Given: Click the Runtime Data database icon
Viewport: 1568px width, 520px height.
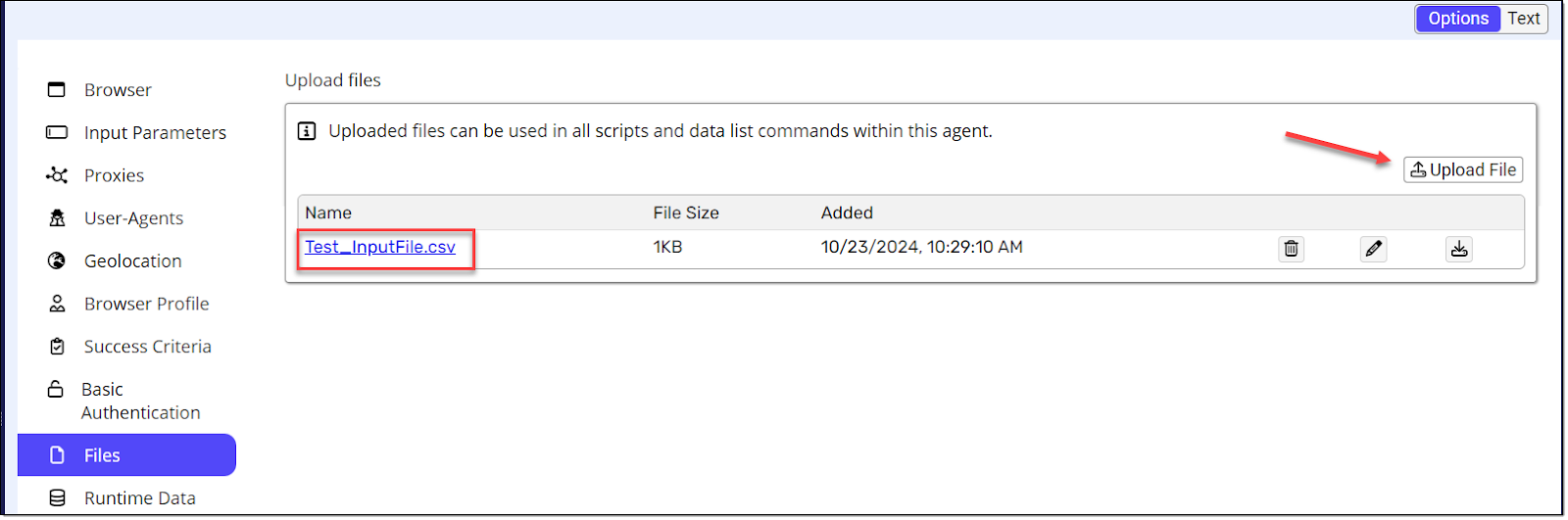Looking at the screenshot, I should [57, 498].
